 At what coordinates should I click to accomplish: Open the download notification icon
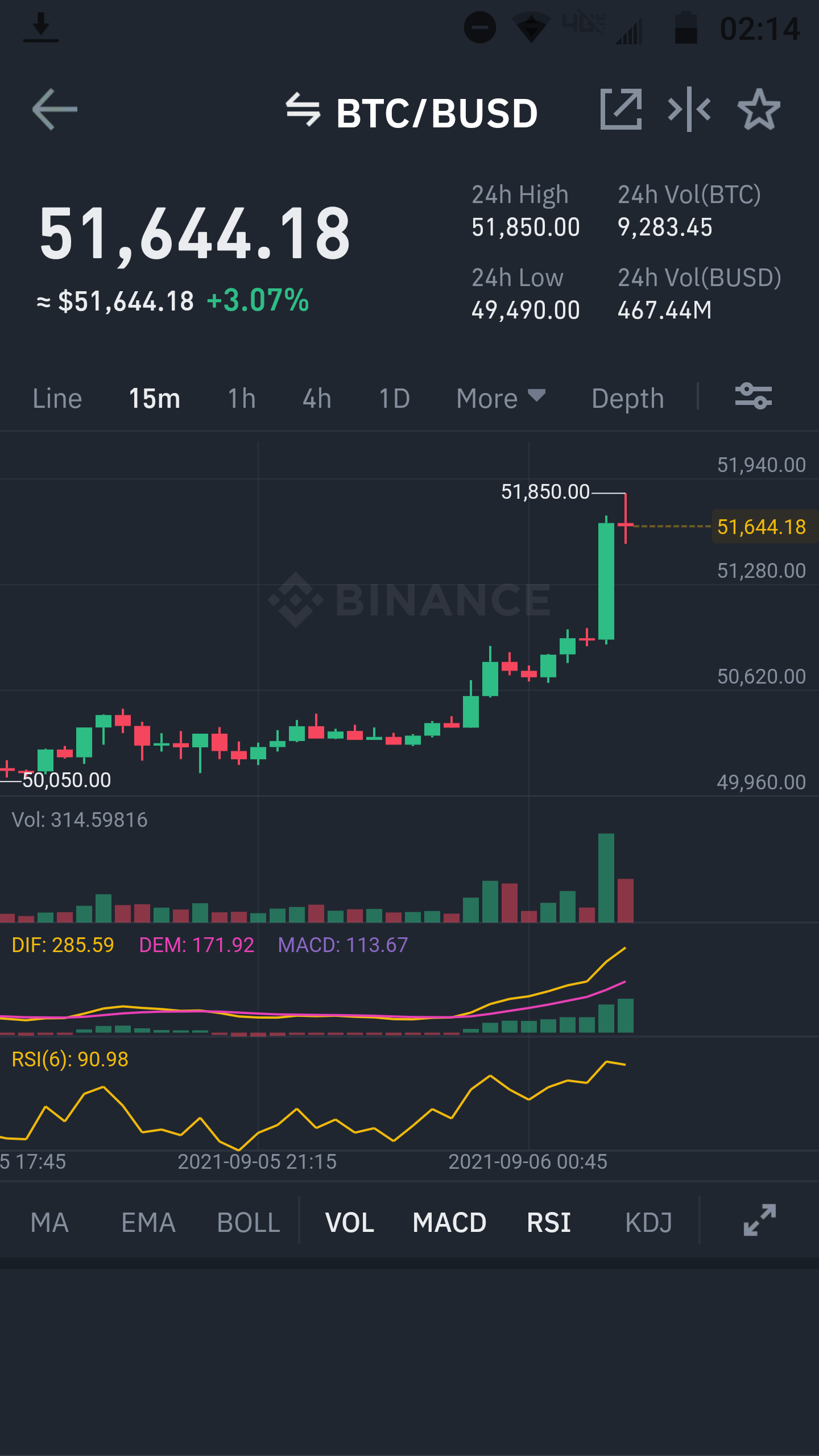[x=41, y=28]
